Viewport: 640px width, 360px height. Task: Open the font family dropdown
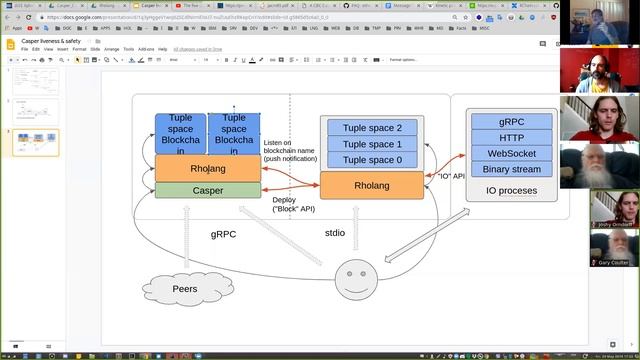tap(183, 60)
